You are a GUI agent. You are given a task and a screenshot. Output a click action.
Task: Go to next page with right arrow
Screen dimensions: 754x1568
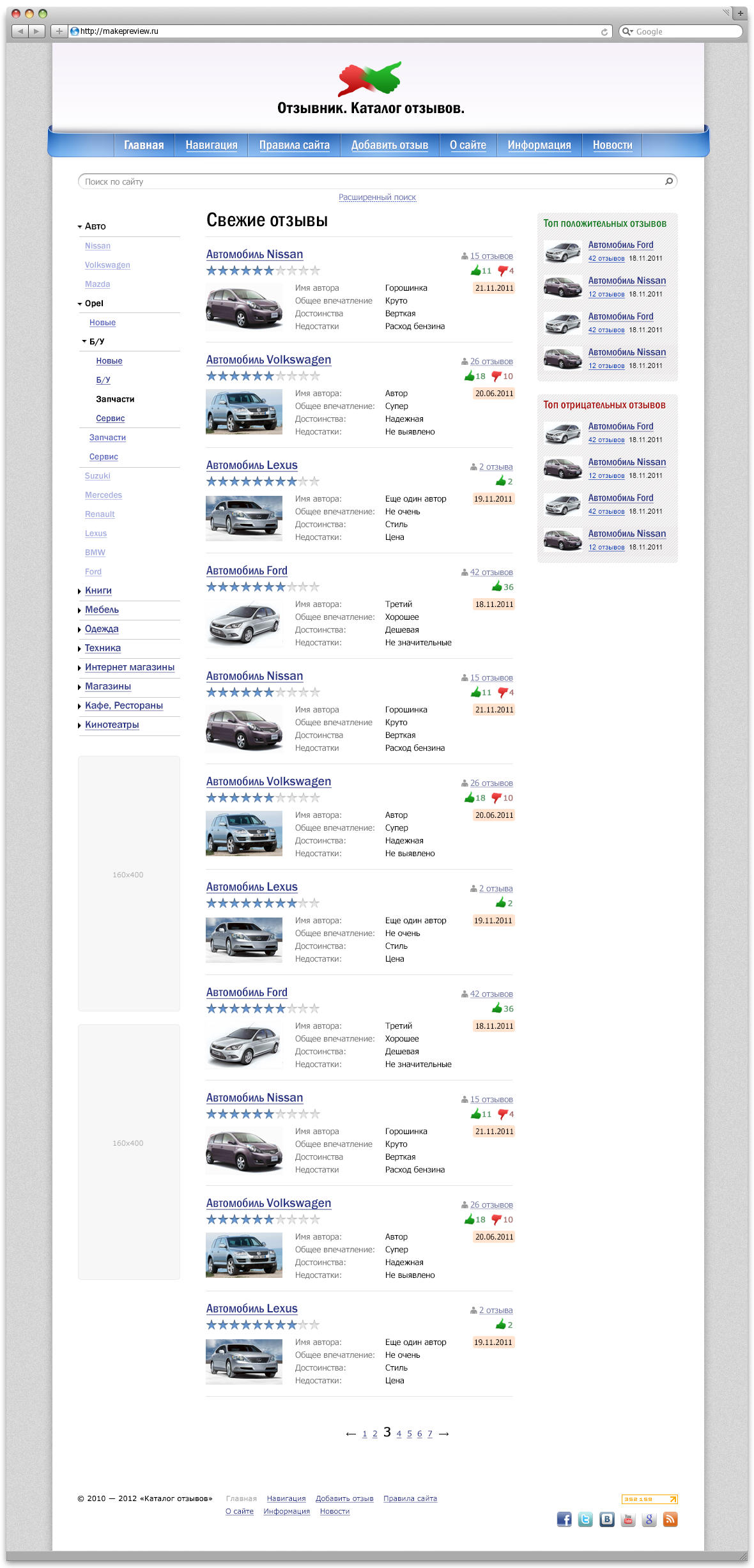point(443,1434)
